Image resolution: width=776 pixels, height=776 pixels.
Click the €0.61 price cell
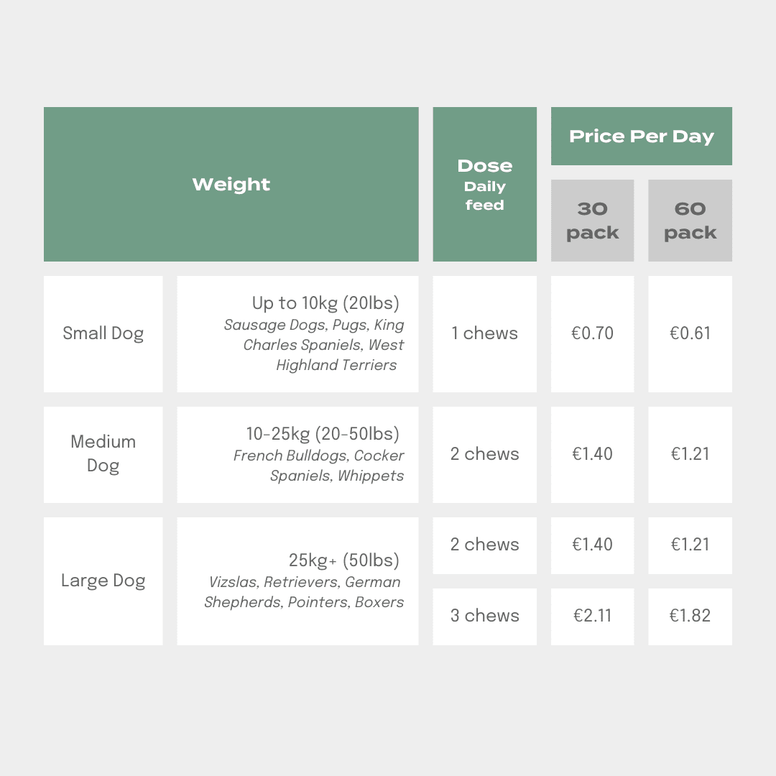coord(690,334)
